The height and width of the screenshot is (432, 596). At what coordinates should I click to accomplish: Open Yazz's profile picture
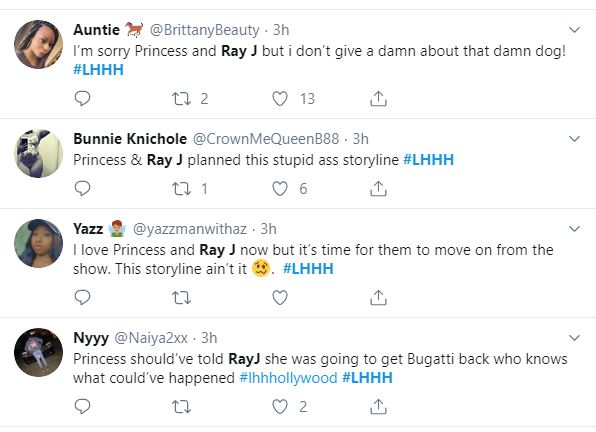(38, 243)
